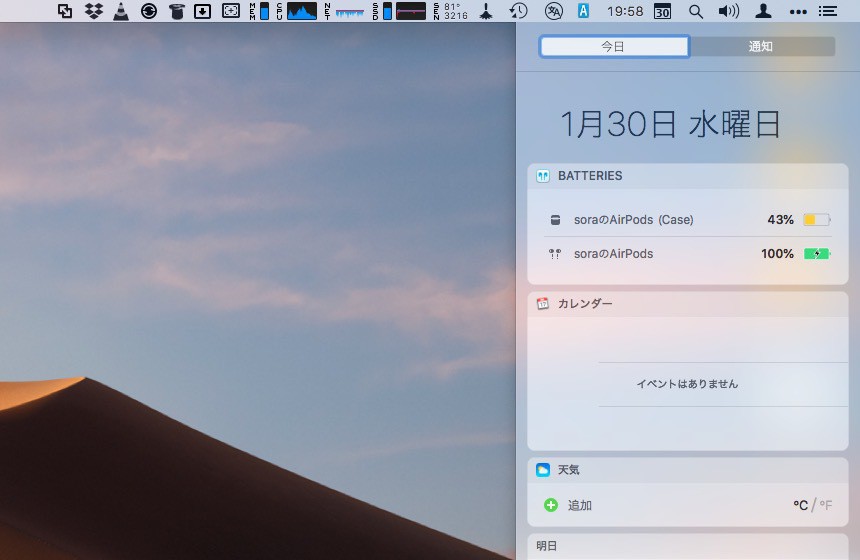Open the カレンダー widget header
Screen dimensions: 860x560
point(688,304)
